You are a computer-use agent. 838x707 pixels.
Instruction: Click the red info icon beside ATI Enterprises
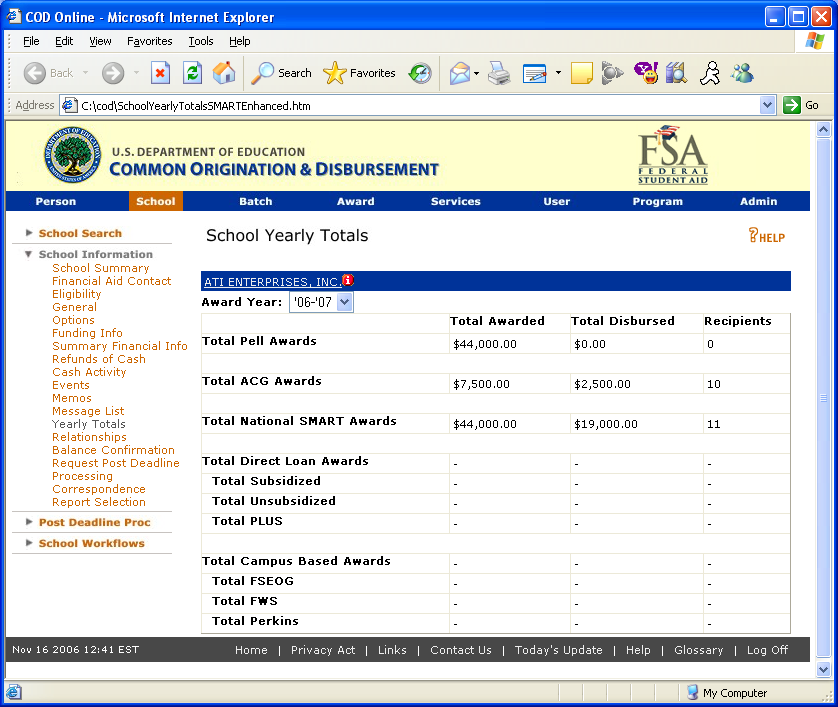tap(347, 281)
